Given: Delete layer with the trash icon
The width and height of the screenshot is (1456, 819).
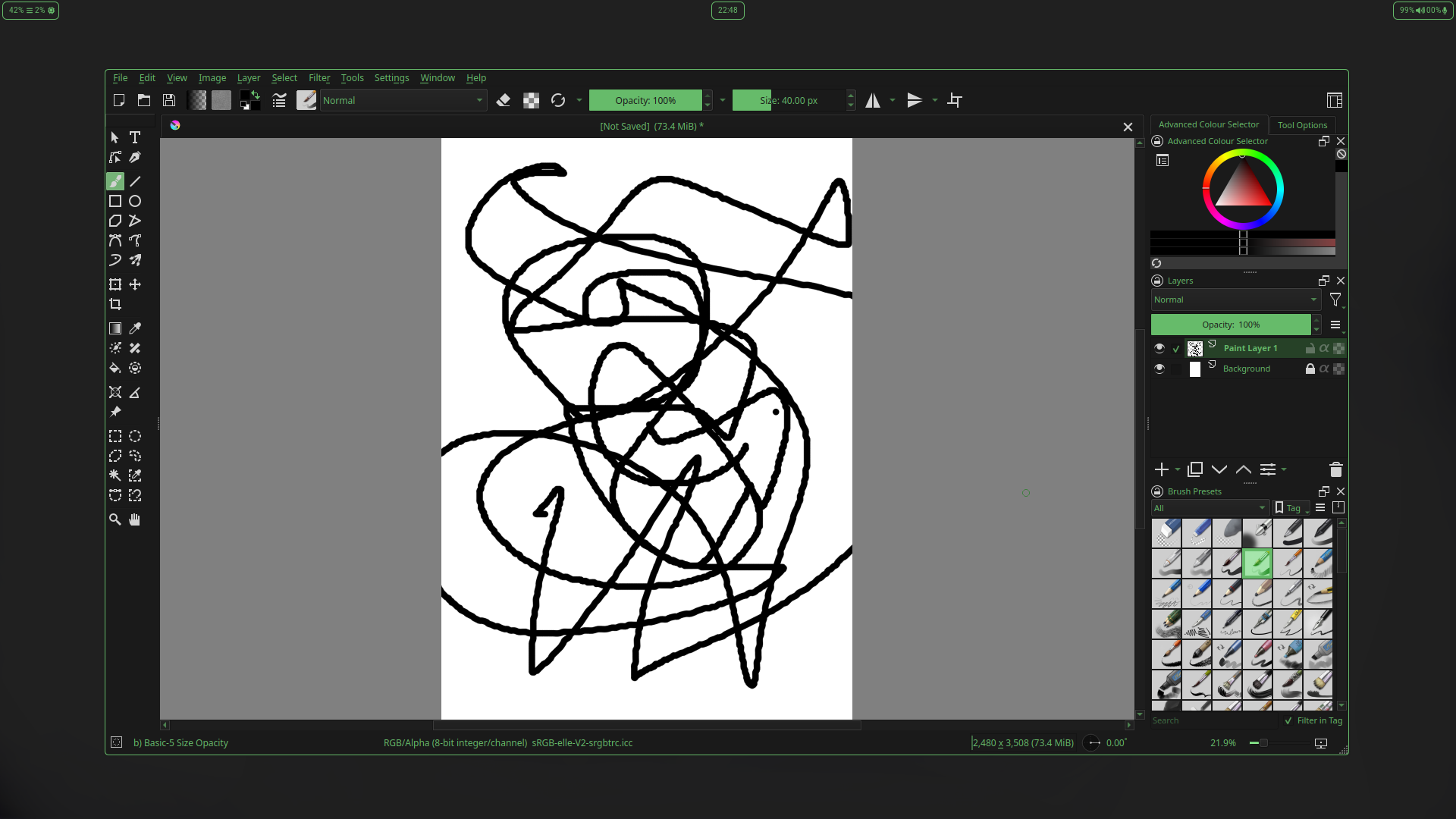Looking at the screenshot, I should click(x=1336, y=469).
